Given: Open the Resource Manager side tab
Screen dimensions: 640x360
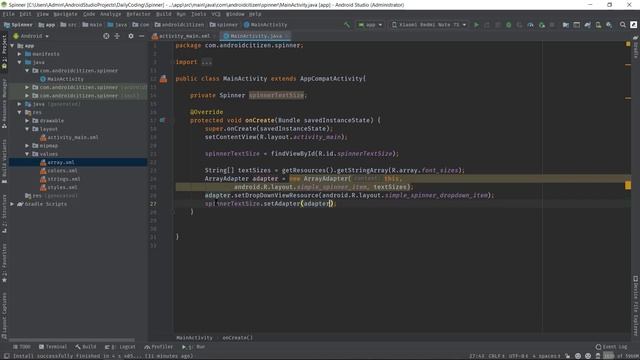Looking at the screenshot, I should [x=4, y=103].
